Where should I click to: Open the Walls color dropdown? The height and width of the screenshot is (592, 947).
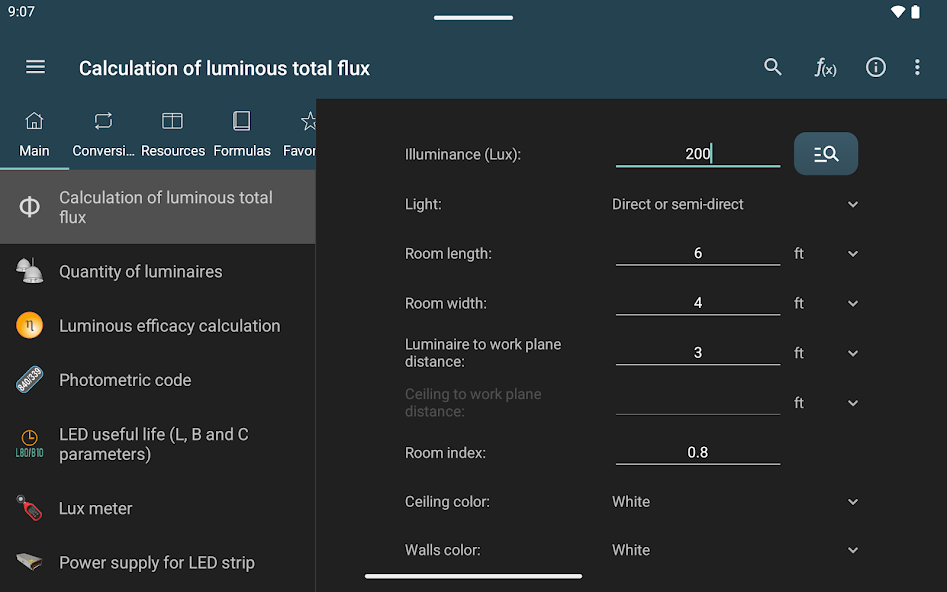pos(735,550)
